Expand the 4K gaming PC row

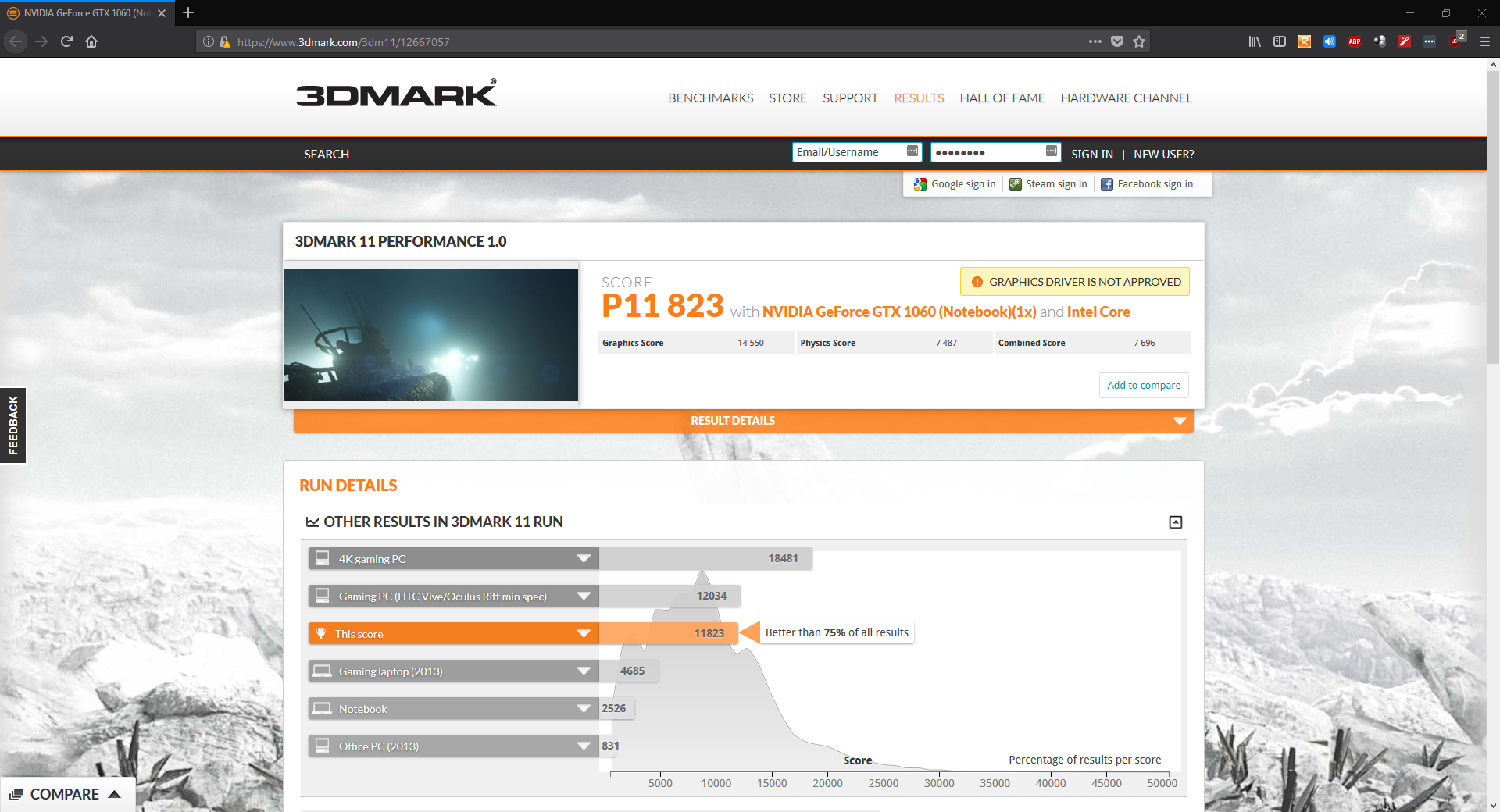pyautogui.click(x=453, y=559)
